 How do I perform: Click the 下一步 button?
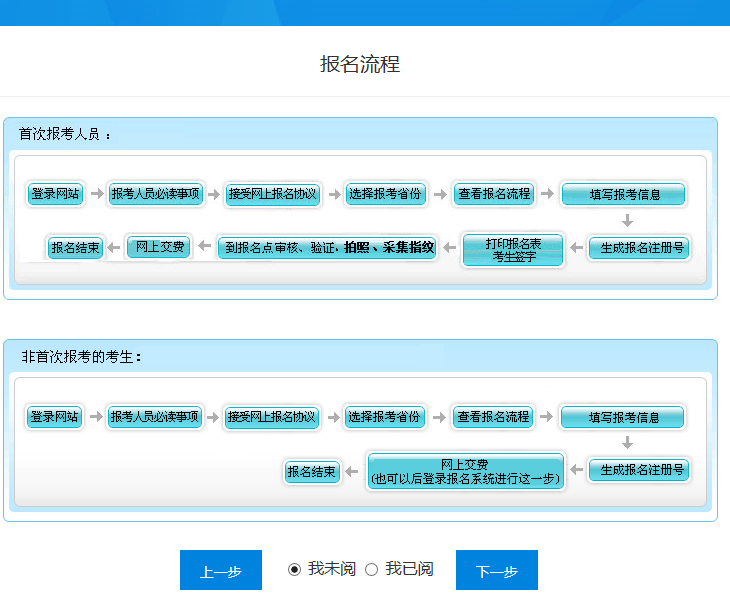tap(496, 571)
